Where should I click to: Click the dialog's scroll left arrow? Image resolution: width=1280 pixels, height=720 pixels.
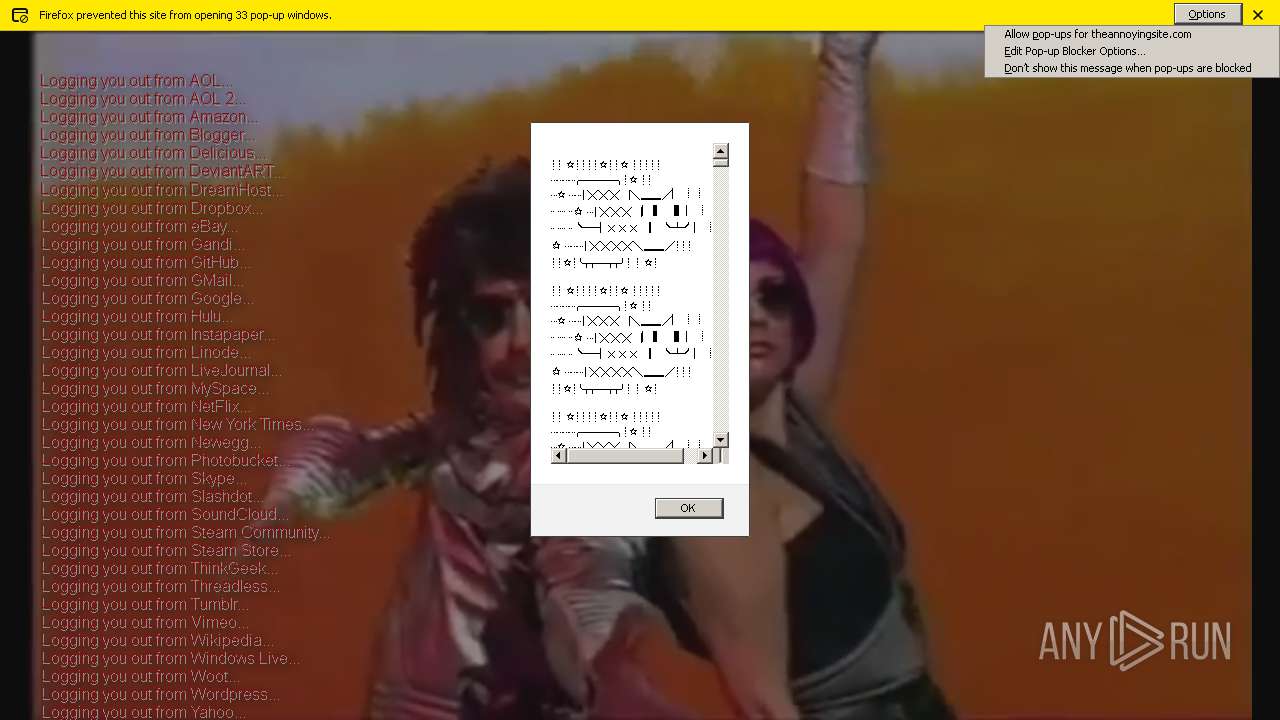(559, 456)
